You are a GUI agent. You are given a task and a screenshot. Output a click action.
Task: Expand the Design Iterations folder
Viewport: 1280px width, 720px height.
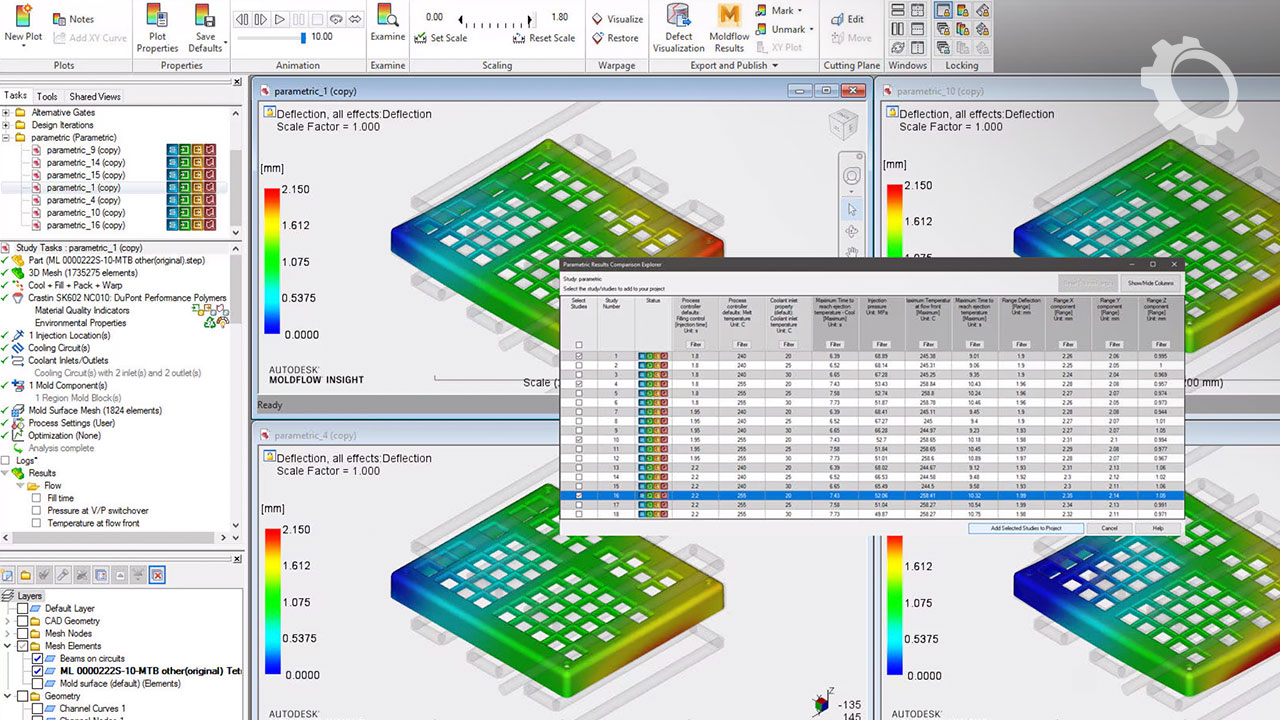6,125
